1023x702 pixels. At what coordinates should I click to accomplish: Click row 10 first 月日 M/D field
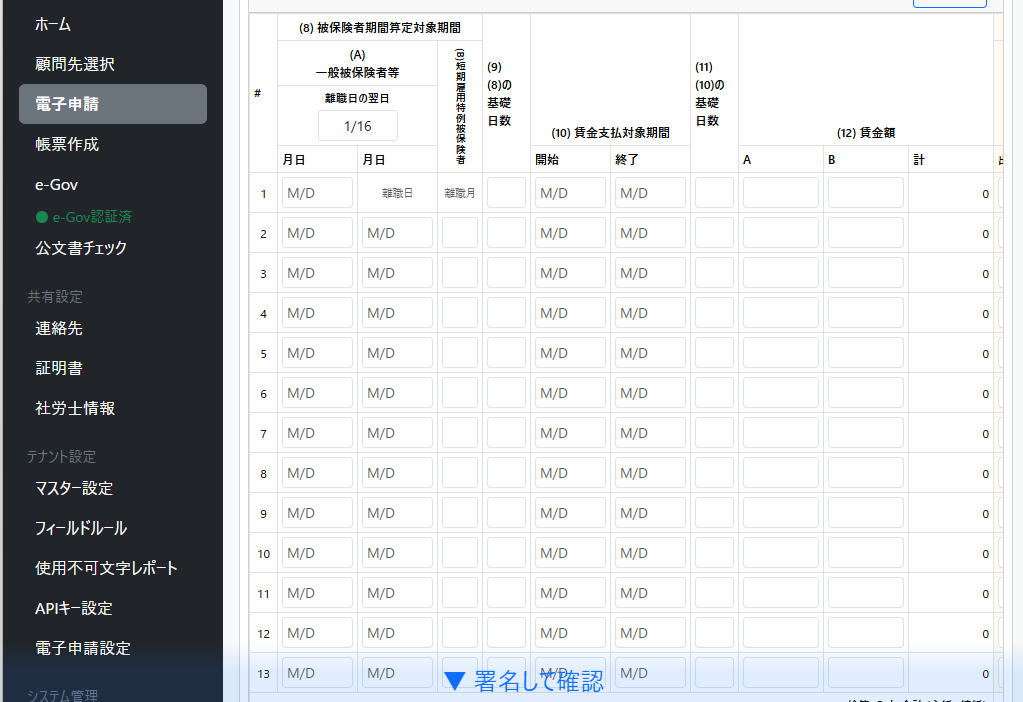pos(317,553)
